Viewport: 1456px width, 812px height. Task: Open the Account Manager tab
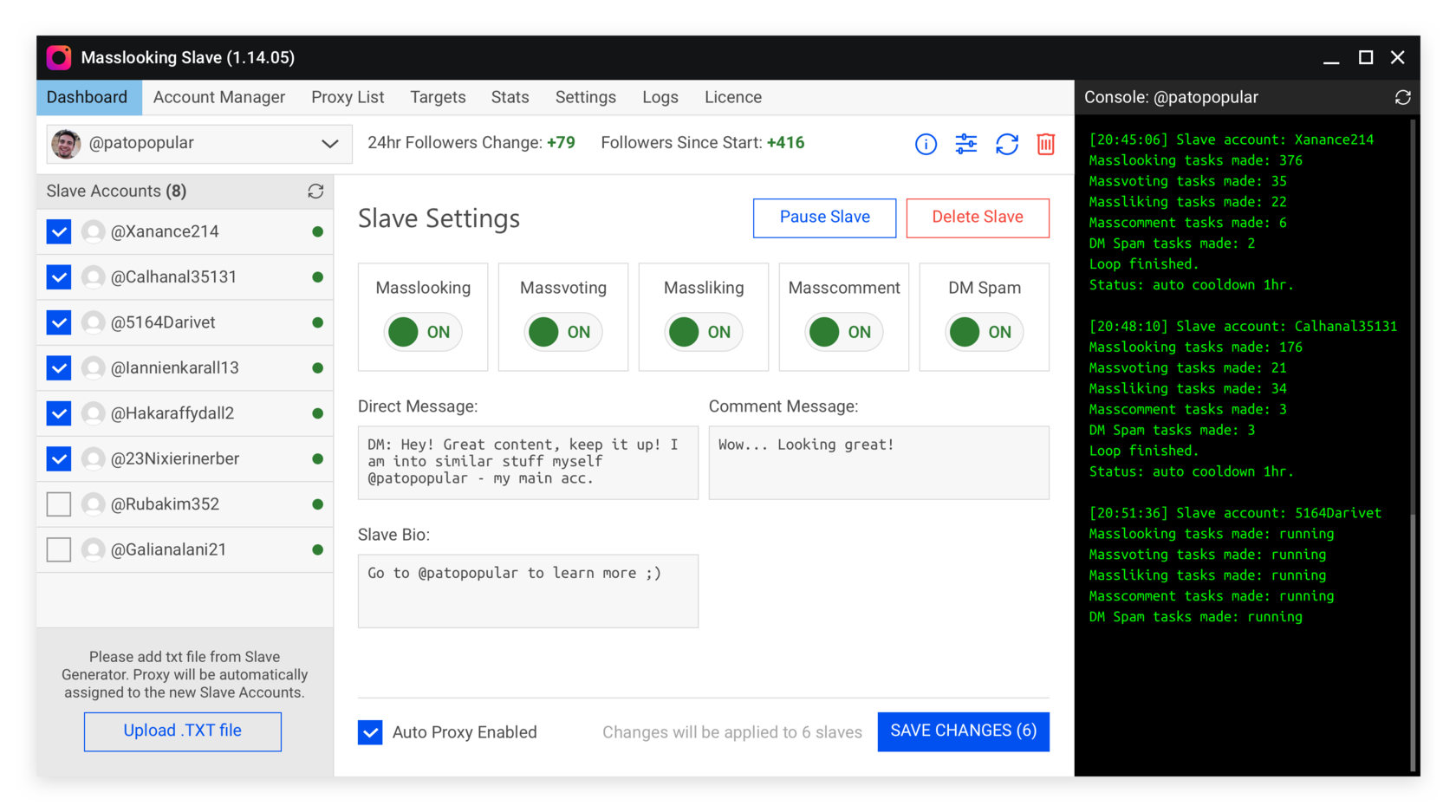click(x=219, y=98)
